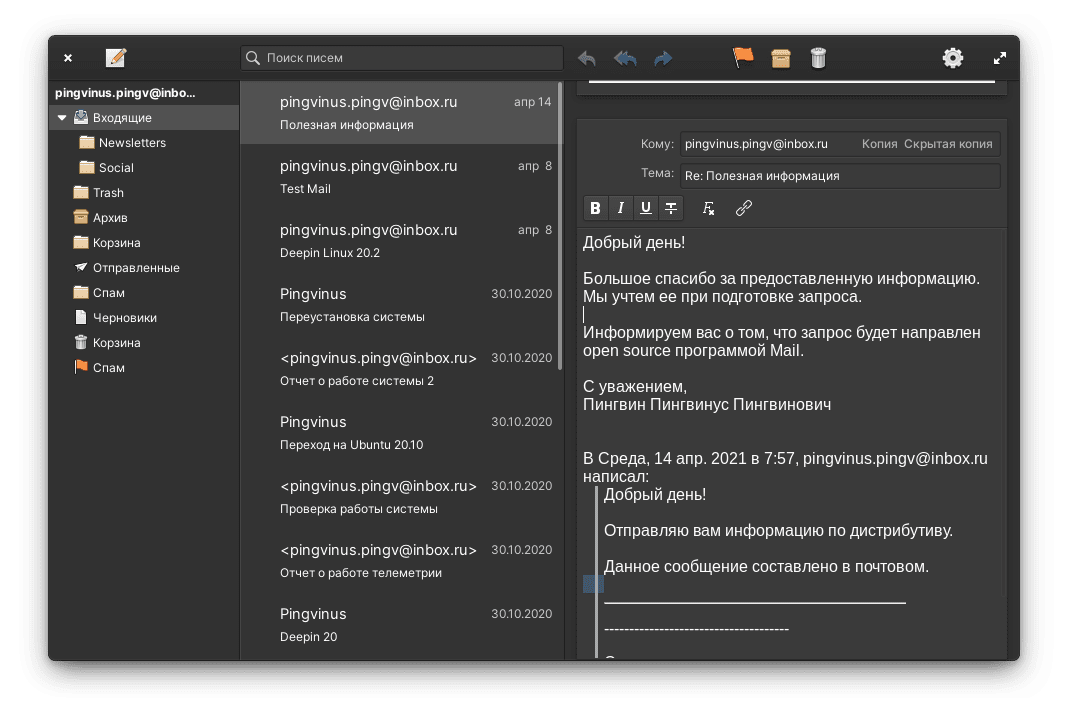Collapse the Входящие folder tree
Screen dimensions: 1068x722
pyautogui.click(x=62, y=118)
